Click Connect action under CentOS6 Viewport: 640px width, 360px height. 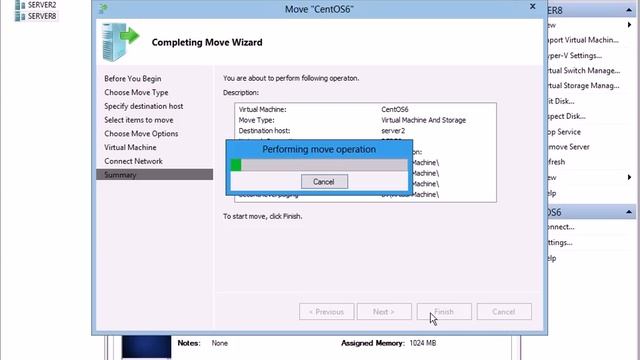[x=561, y=227]
